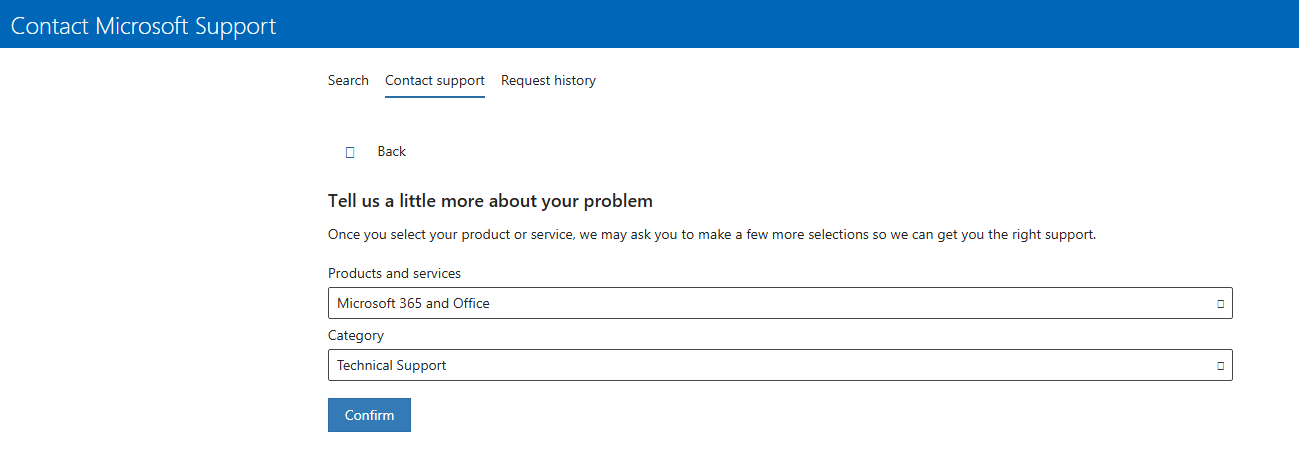This screenshot has width=1299, height=476.
Task: Click the Products and services field label
Action: pos(394,273)
